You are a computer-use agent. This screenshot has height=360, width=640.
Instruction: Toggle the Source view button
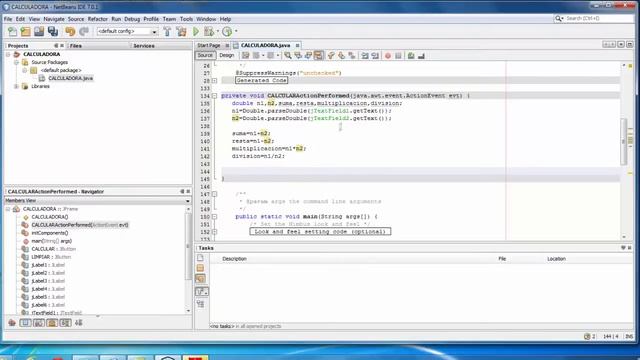[x=205, y=56]
